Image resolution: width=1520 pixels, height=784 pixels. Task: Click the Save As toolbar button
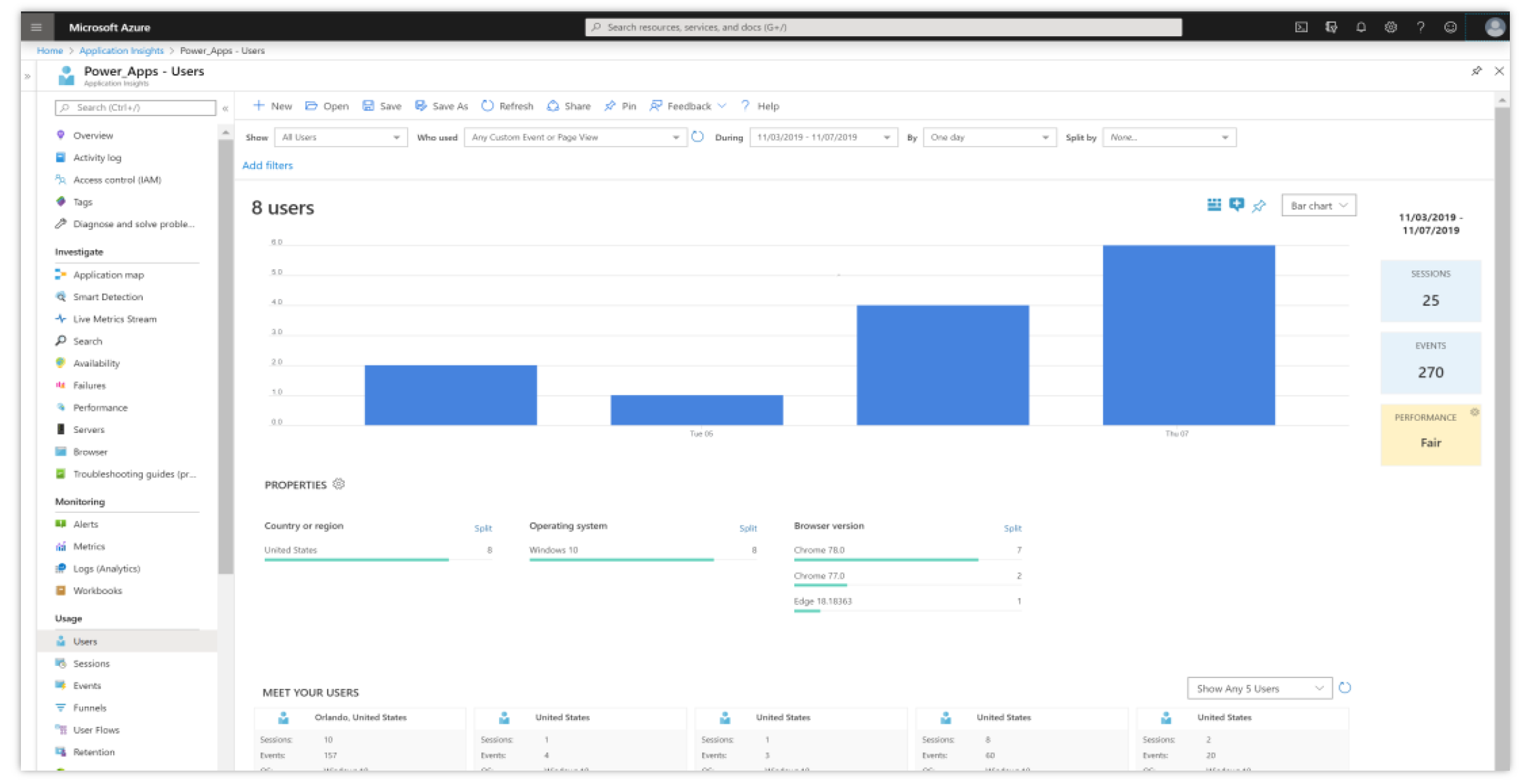(441, 106)
